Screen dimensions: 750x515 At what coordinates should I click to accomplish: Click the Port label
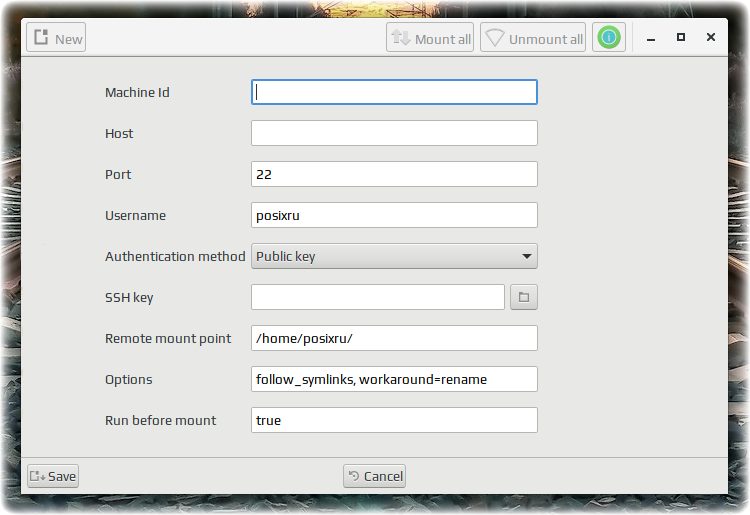118,175
